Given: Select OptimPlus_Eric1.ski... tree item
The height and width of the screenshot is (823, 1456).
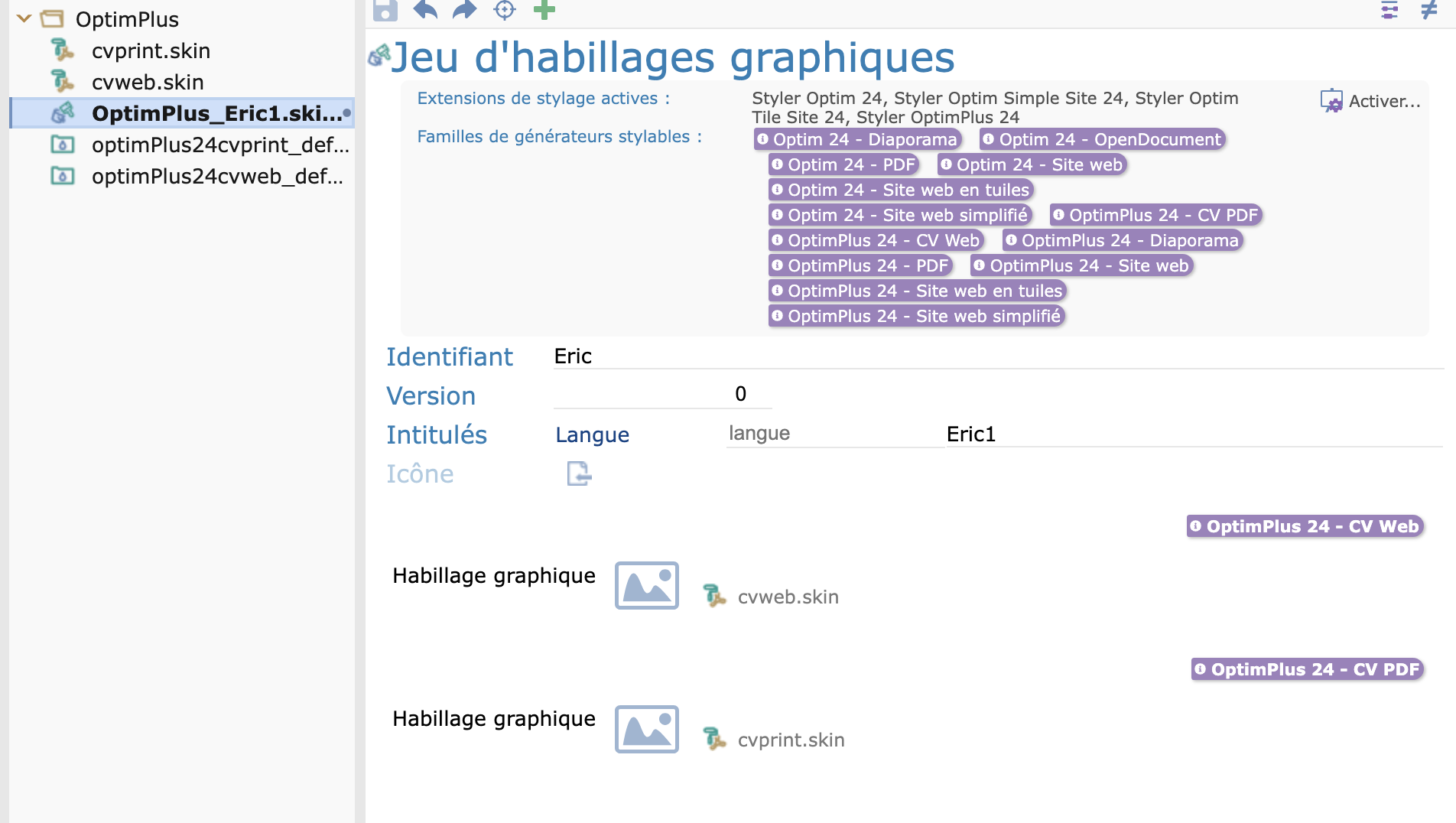Looking at the screenshot, I should click(182, 113).
